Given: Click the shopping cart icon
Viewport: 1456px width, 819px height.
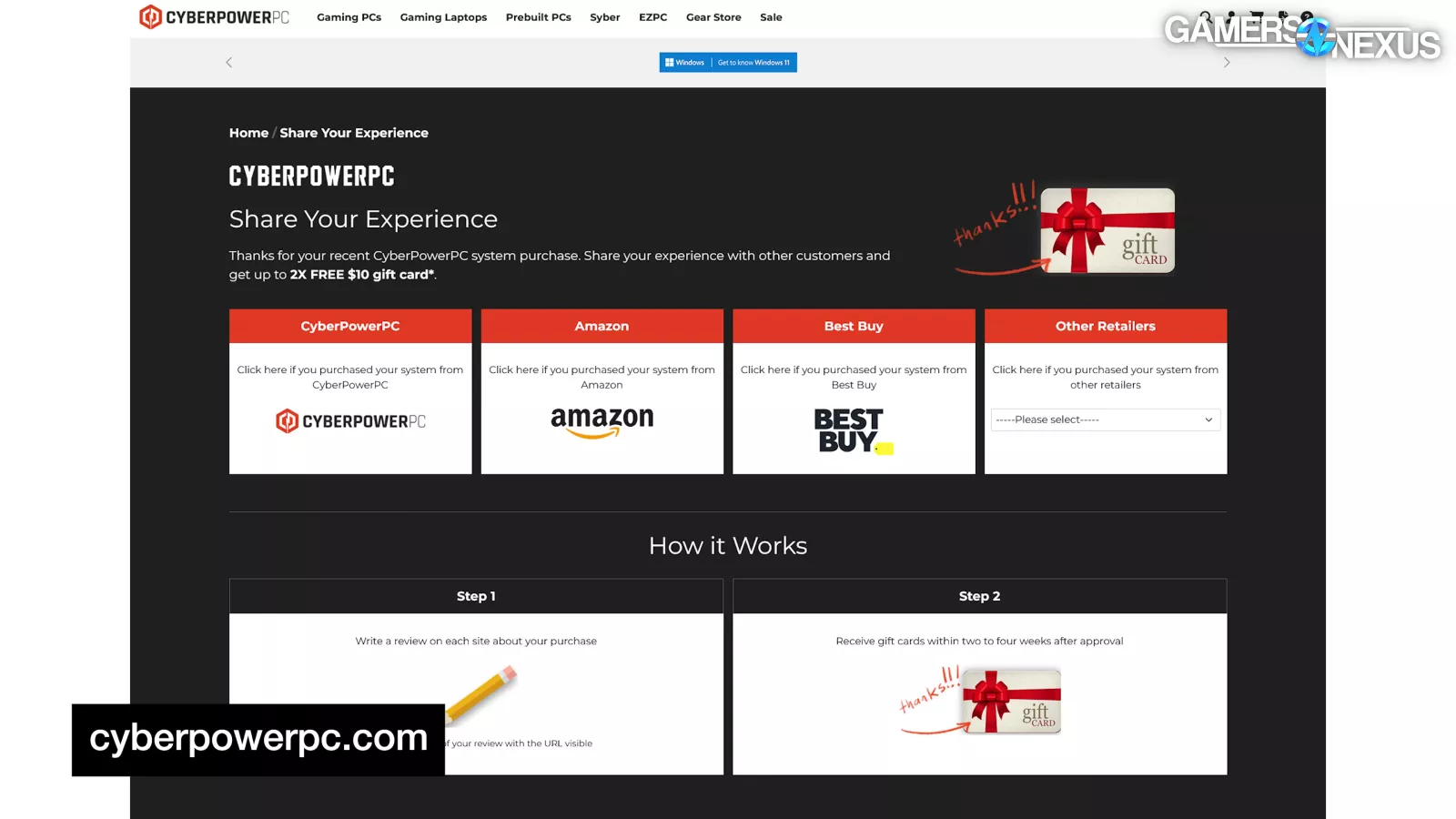Looking at the screenshot, I should [x=1257, y=16].
